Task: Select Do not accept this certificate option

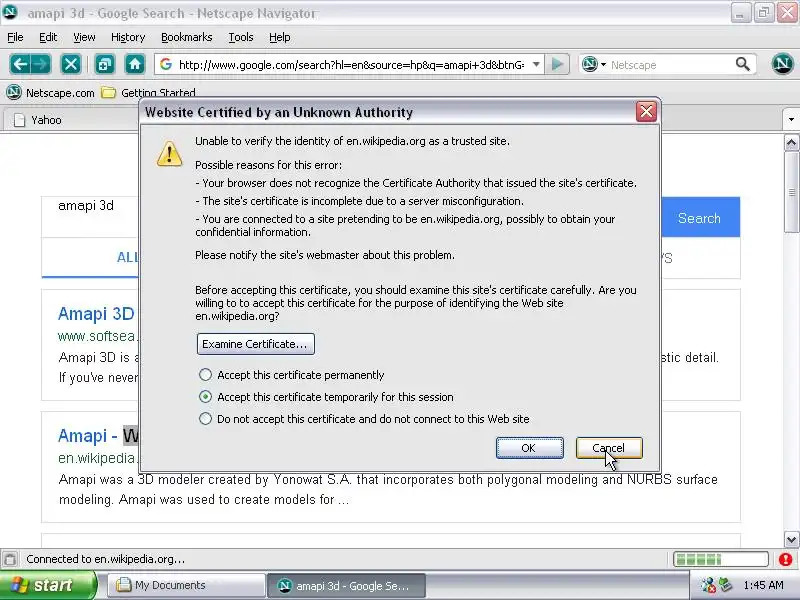Action: [x=205, y=418]
